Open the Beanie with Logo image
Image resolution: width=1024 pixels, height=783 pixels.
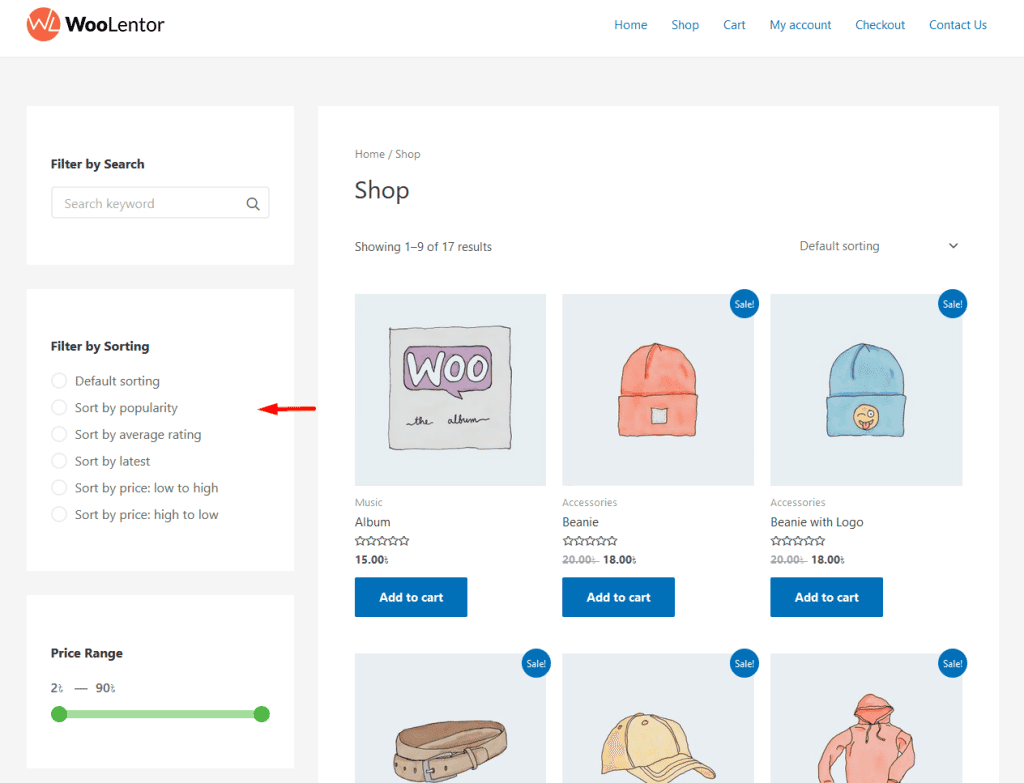click(866, 389)
